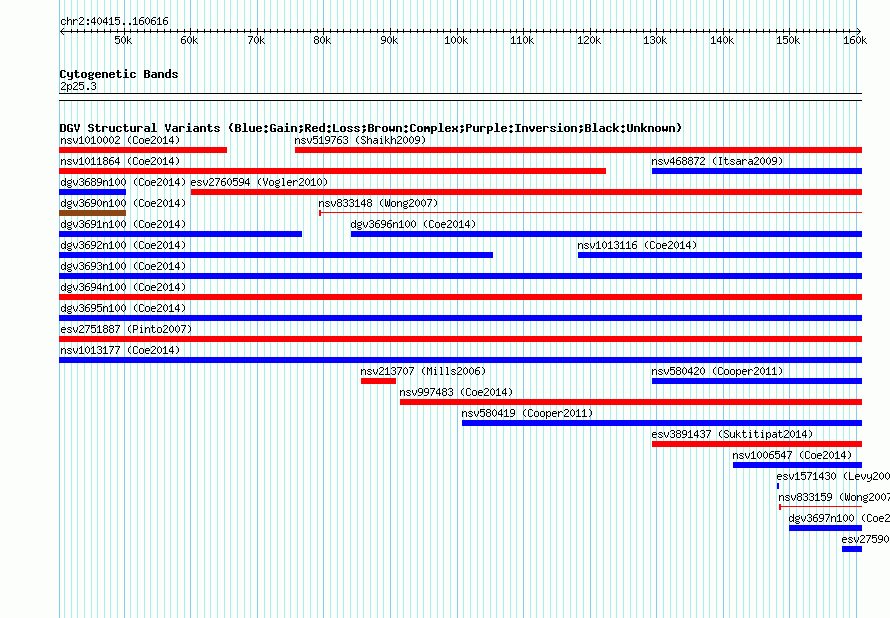Click nsv833148 (Wong2007) label
The image size is (890, 618).
[x=378, y=203]
